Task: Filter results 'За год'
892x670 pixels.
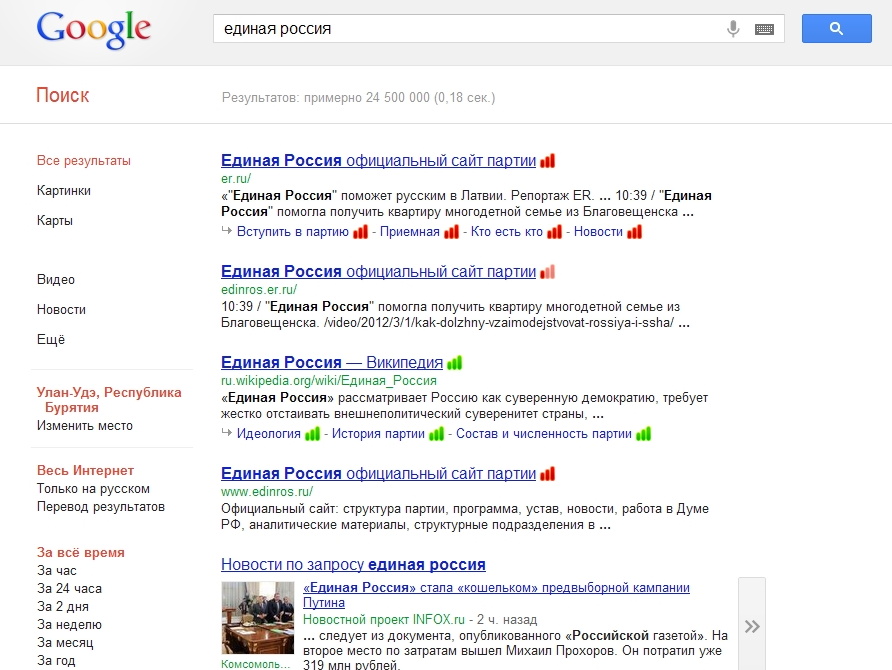Action: pos(56,661)
